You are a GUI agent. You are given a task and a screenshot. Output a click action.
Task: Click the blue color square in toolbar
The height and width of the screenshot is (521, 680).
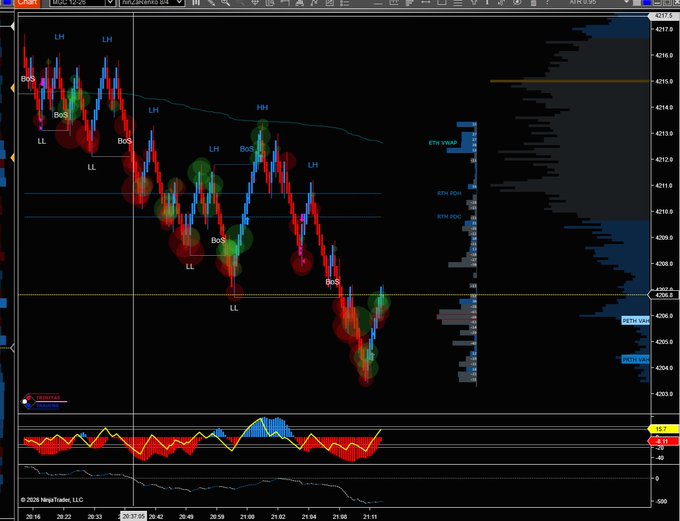click(x=647, y=3)
